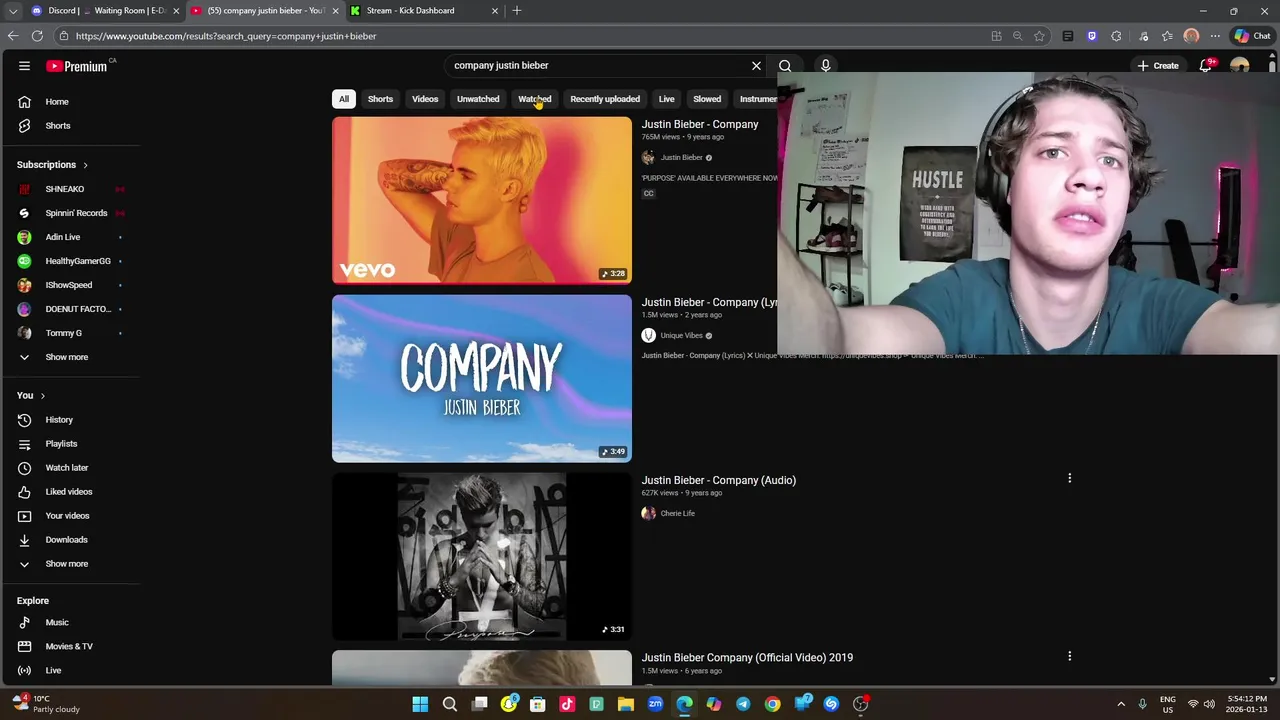Switch to Stream - Kick Dashboard tab
The image size is (1280, 720).
coord(424,11)
